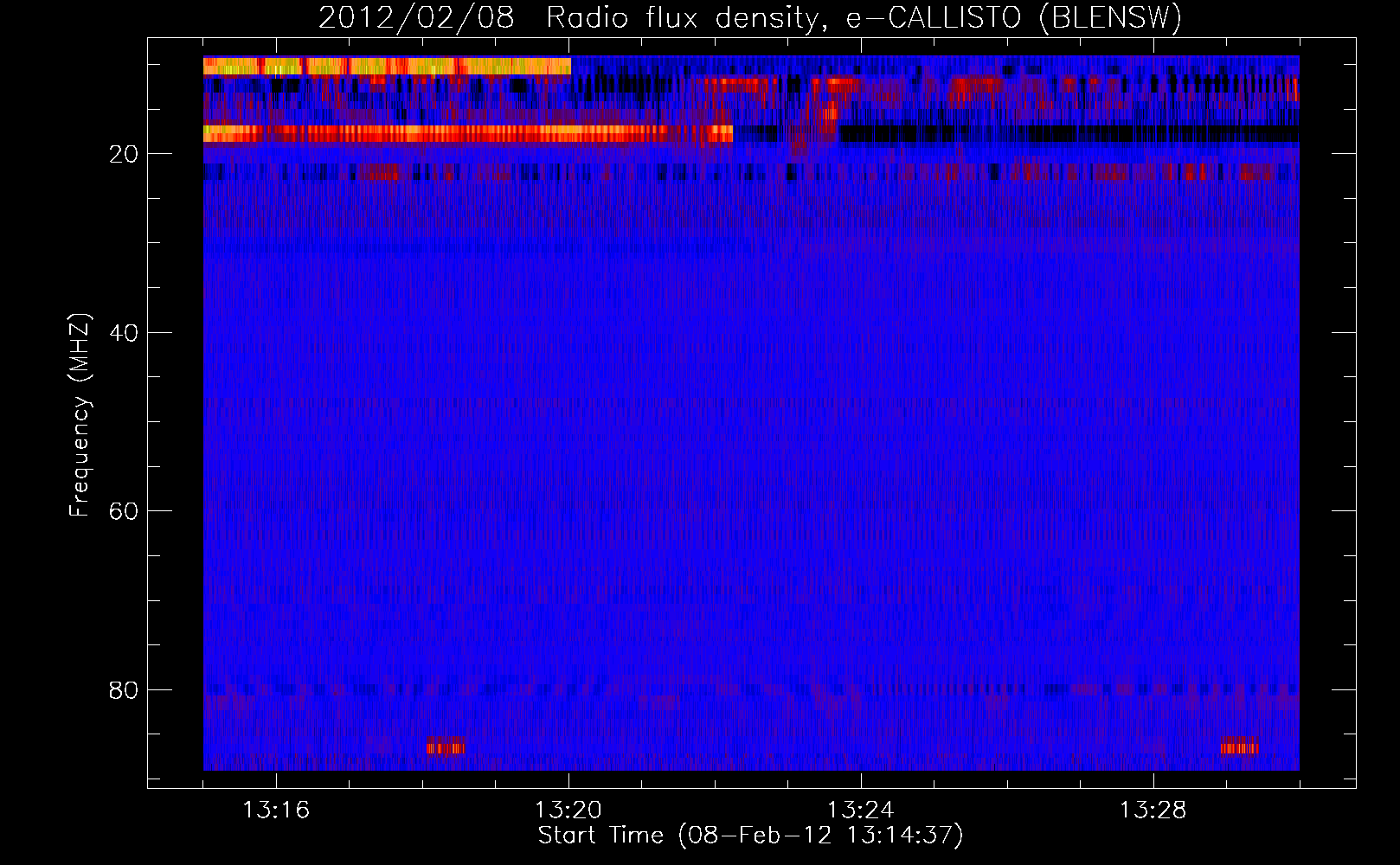Click the 60 MHz y-axis tick label

(x=125, y=511)
